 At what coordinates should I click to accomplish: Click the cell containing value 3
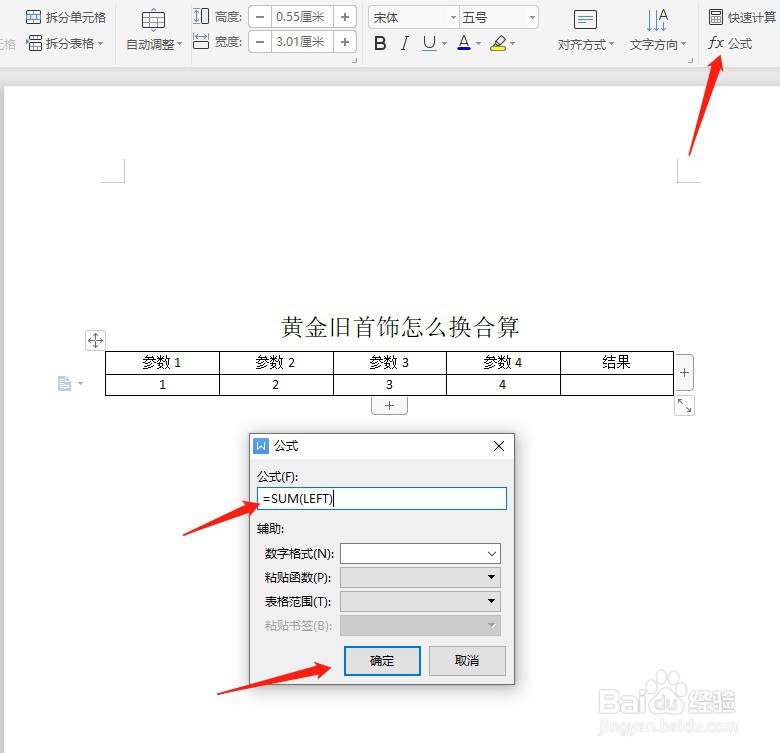tap(390, 385)
